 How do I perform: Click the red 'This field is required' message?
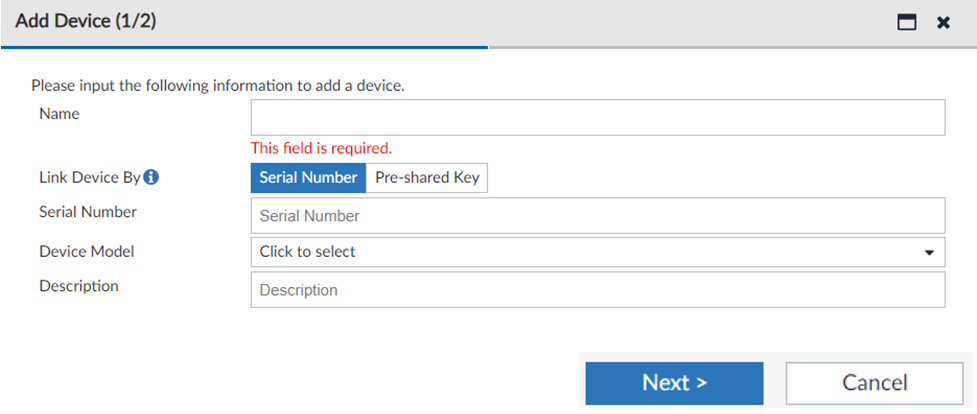pyautogui.click(x=321, y=148)
